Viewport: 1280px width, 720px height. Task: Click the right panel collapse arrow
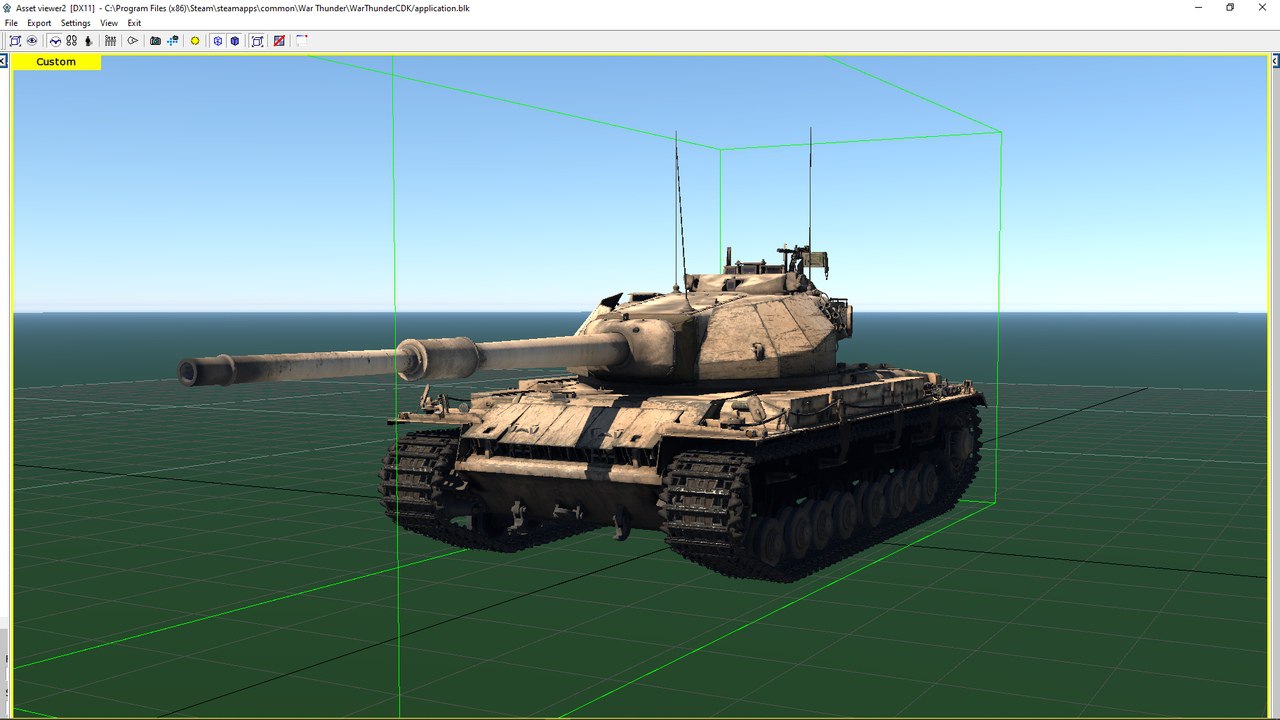(x=1276, y=61)
